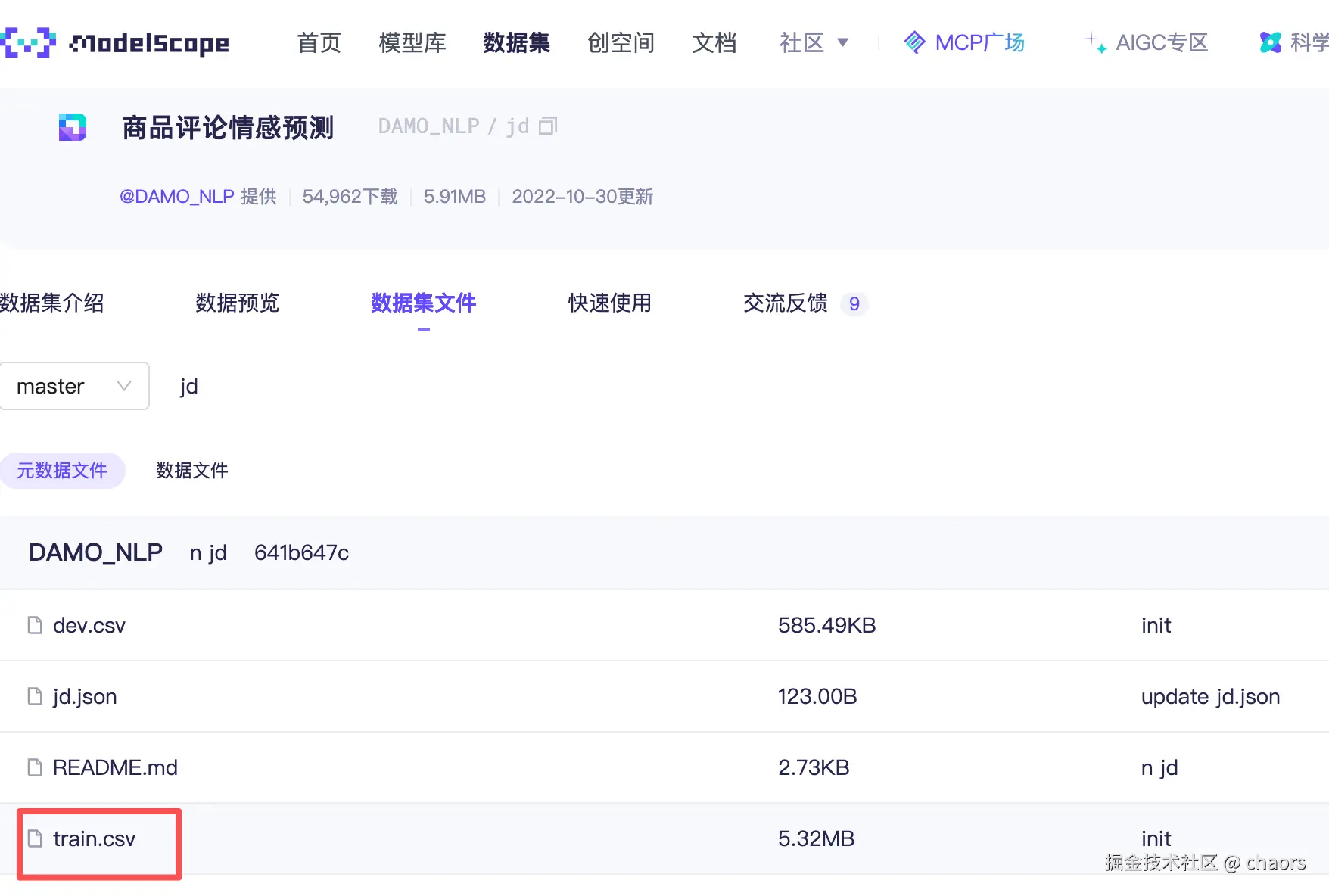This screenshot has height=896, width=1329.
Task: Click the 'init' commit message for dev.csv
Action: click(1156, 625)
